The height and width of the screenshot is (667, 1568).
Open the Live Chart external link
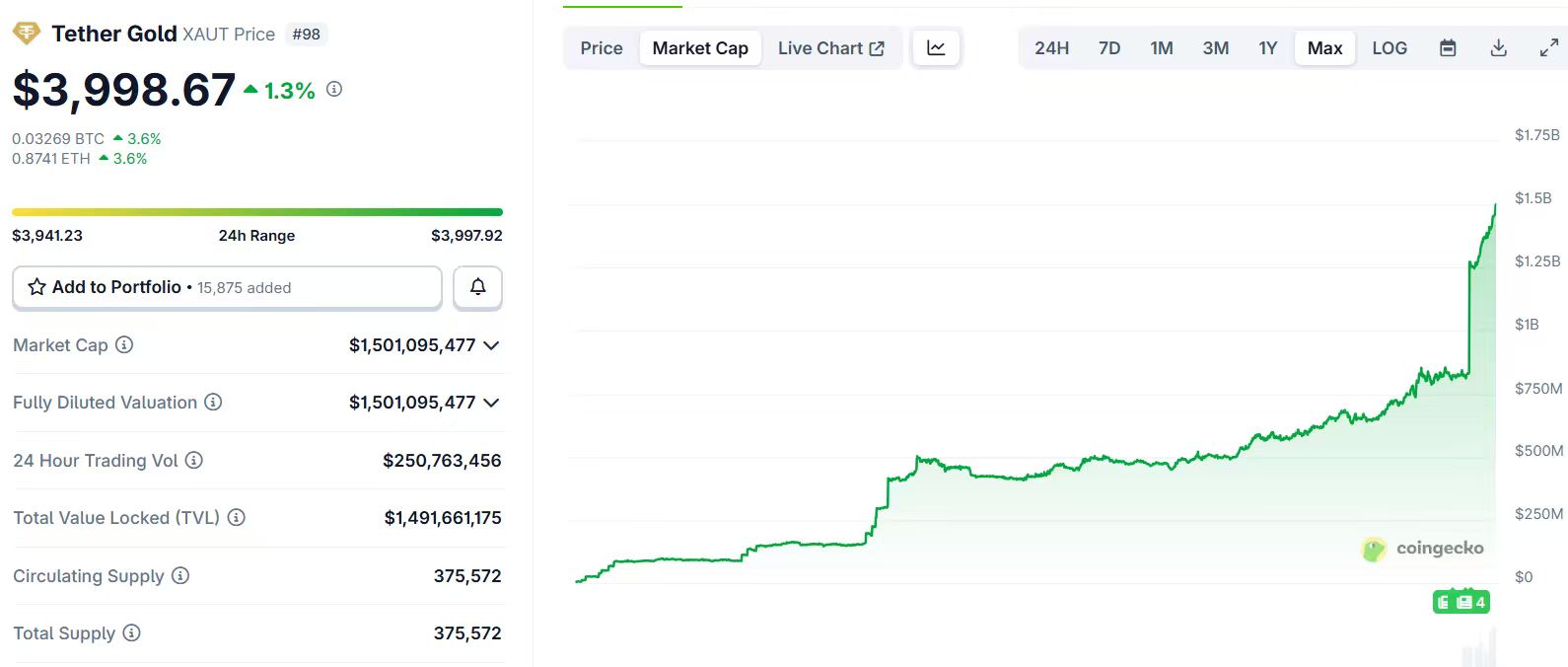click(830, 48)
